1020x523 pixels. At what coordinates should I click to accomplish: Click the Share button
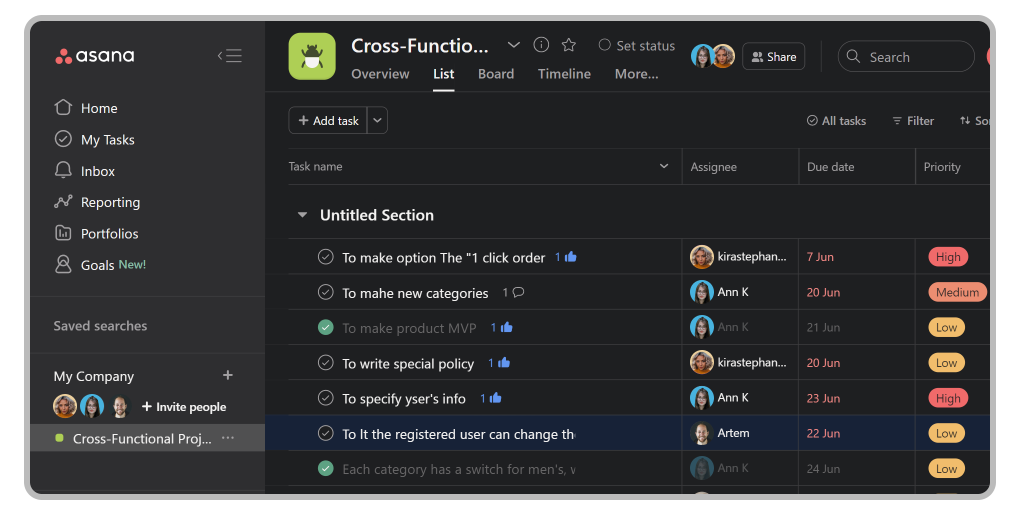[x=773, y=57]
